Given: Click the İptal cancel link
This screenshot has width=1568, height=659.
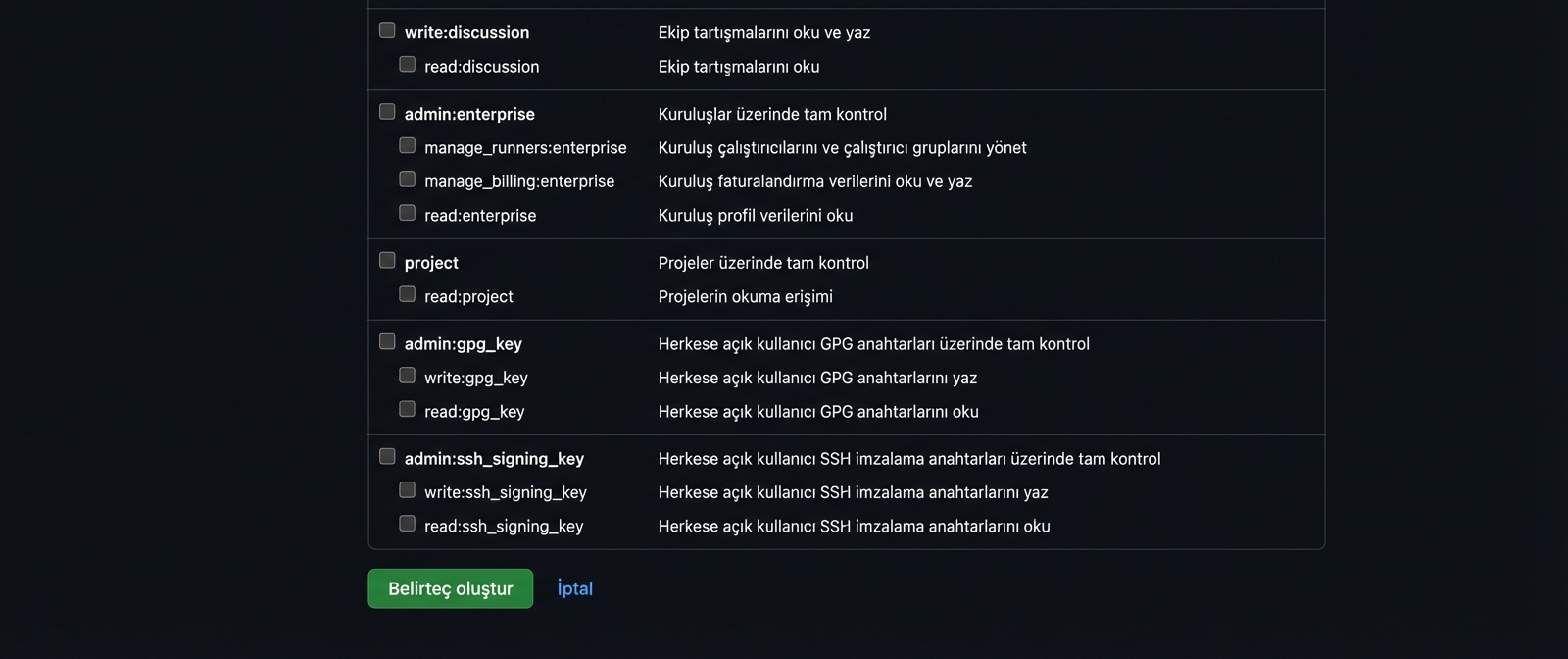Looking at the screenshot, I should (x=574, y=588).
